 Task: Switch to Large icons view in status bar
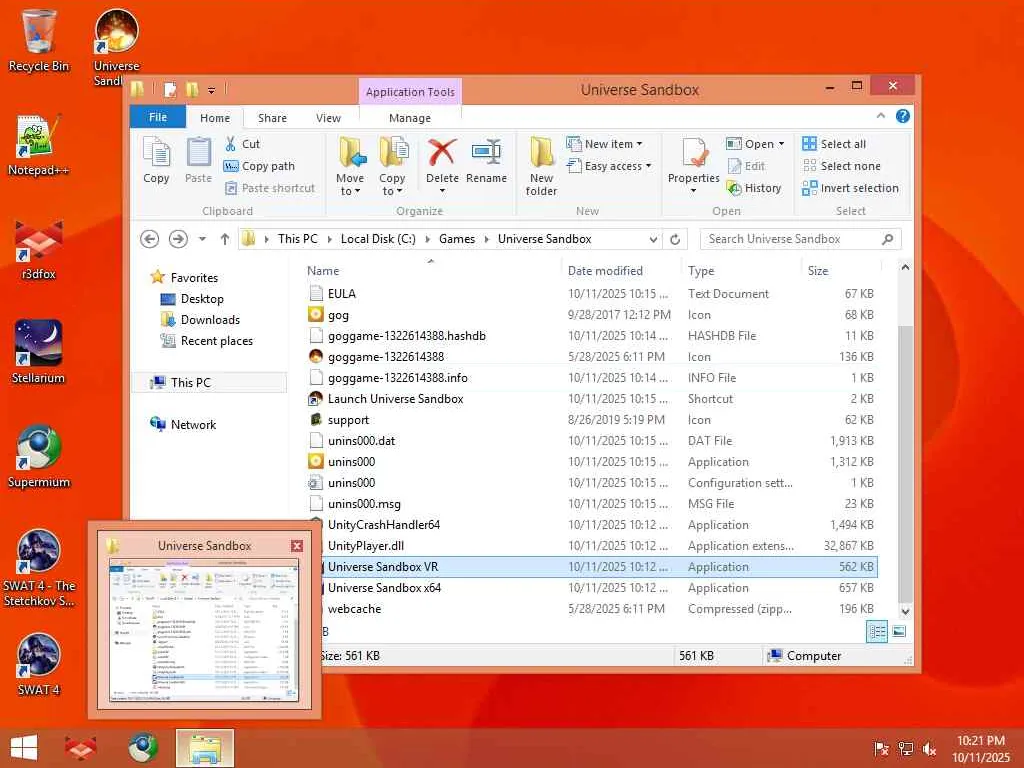click(899, 632)
